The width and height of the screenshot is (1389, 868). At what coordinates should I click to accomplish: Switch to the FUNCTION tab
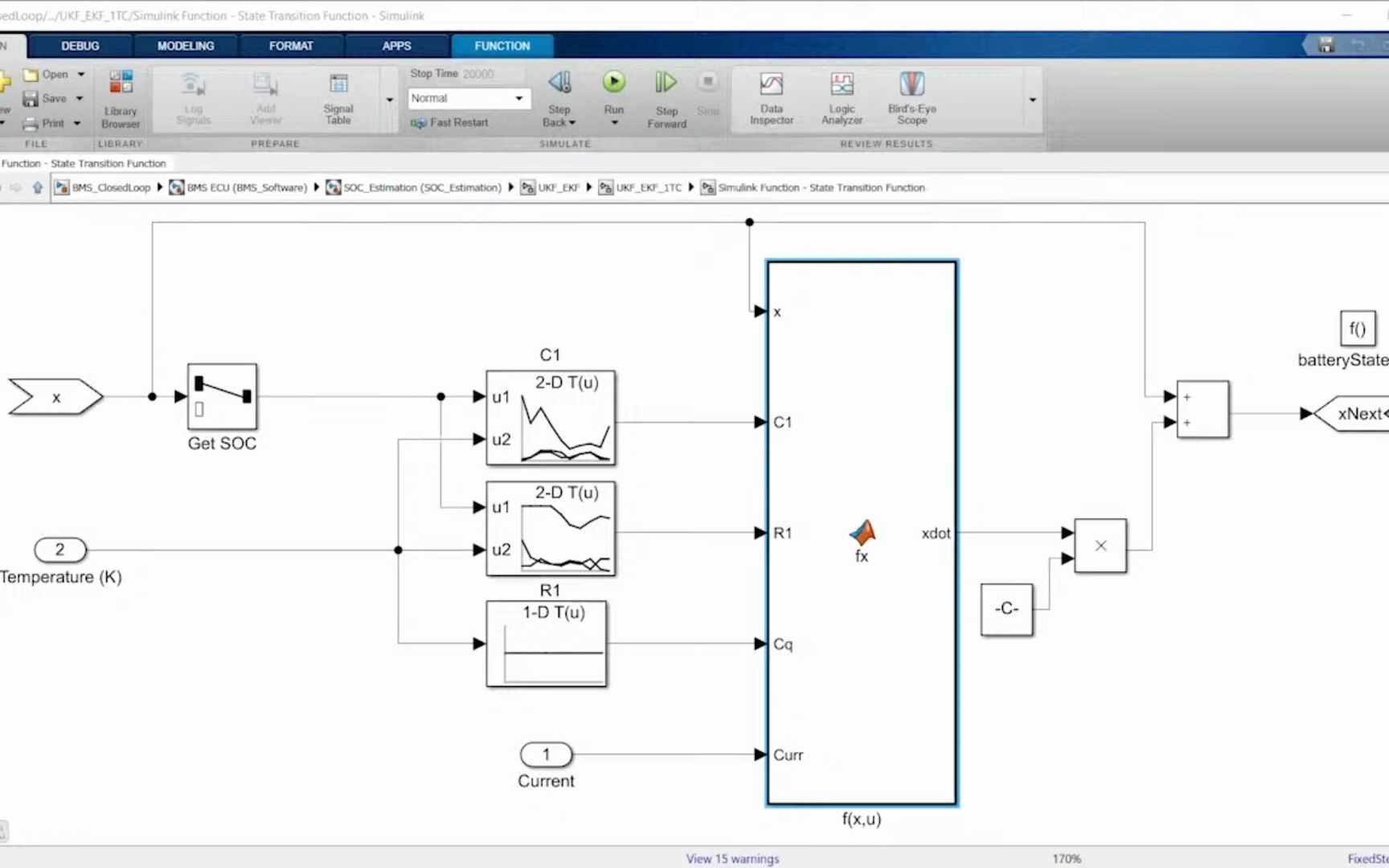click(x=502, y=46)
